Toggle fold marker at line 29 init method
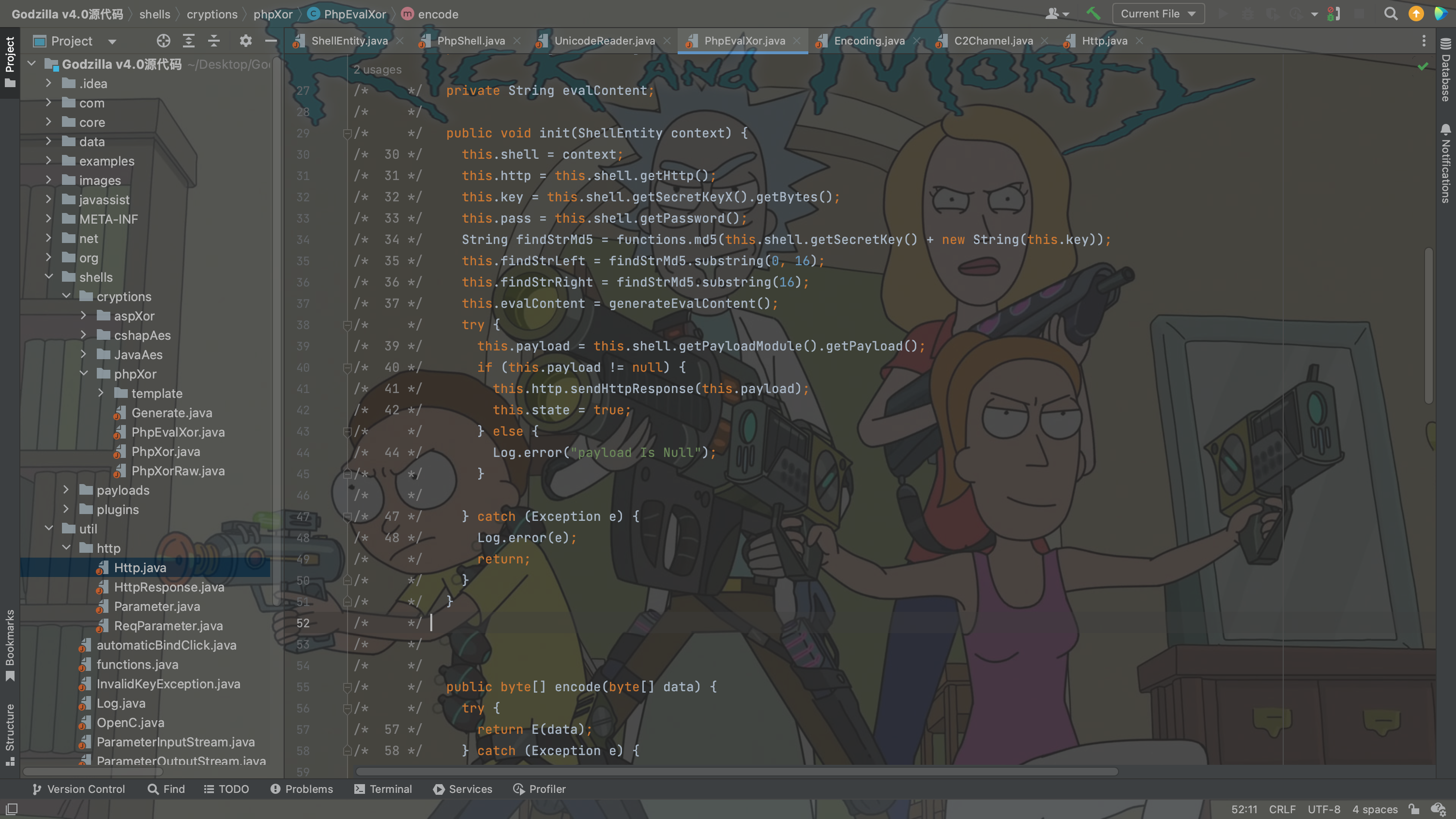 (347, 134)
